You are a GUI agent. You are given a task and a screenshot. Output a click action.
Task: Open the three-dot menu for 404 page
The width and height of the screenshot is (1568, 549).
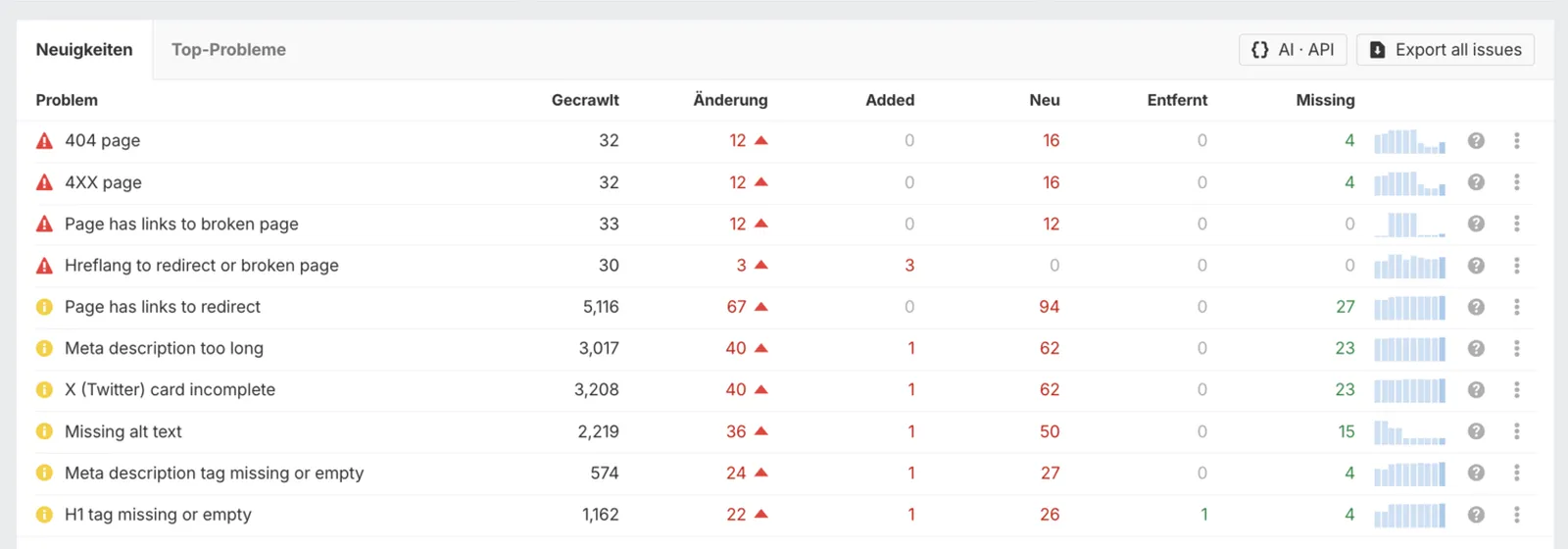[x=1517, y=141]
